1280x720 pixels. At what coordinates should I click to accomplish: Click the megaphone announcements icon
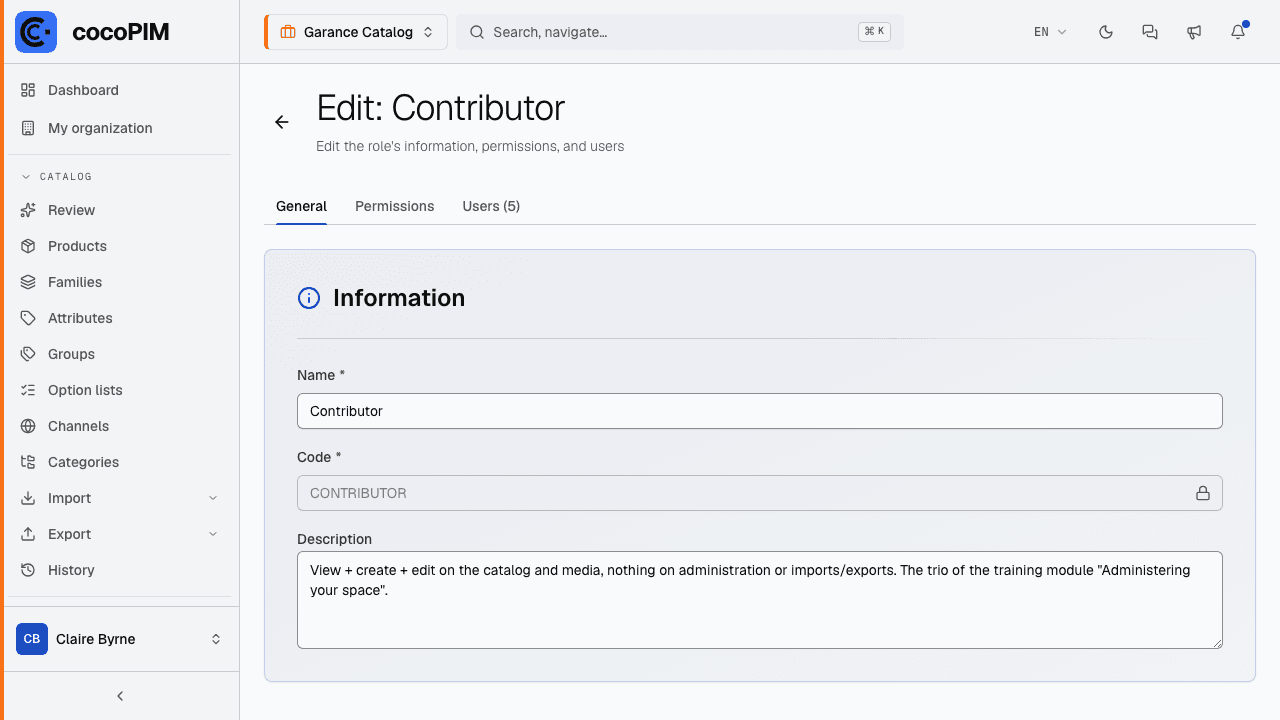[1194, 32]
